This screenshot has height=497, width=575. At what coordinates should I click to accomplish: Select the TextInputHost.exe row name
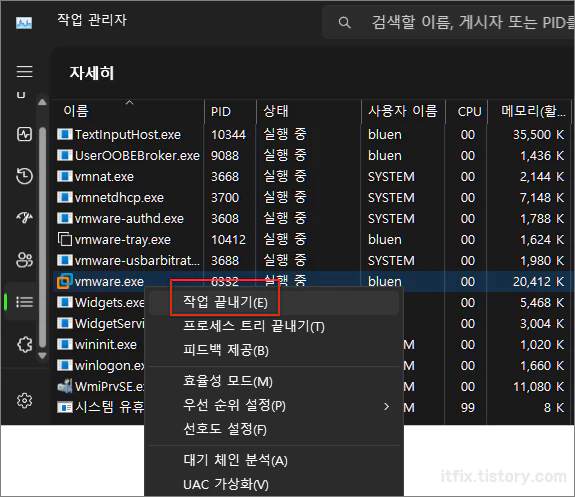[128, 135]
